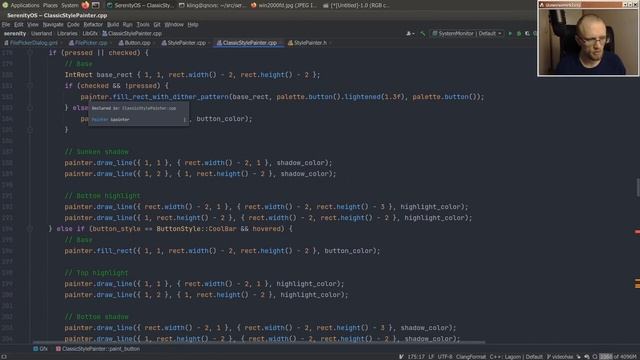The height and width of the screenshot is (360, 640).
Task: Click the UTF-8 encoding status
Action: [x=445, y=357]
